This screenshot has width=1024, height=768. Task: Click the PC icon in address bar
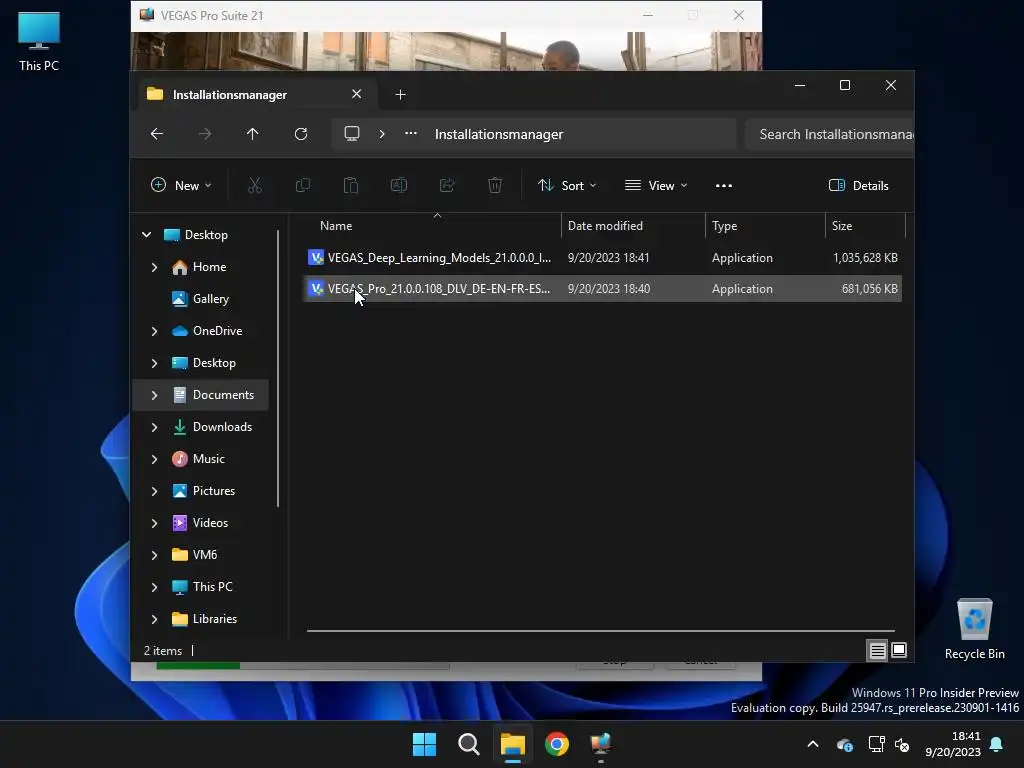pyautogui.click(x=352, y=134)
